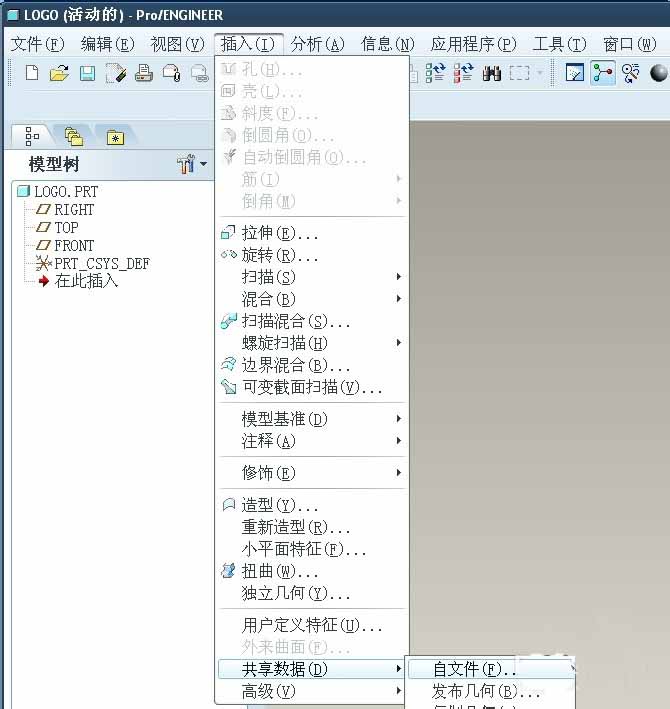Click the selection box toolbar icon
Screen dimensions: 670x709
[x=519, y=73]
